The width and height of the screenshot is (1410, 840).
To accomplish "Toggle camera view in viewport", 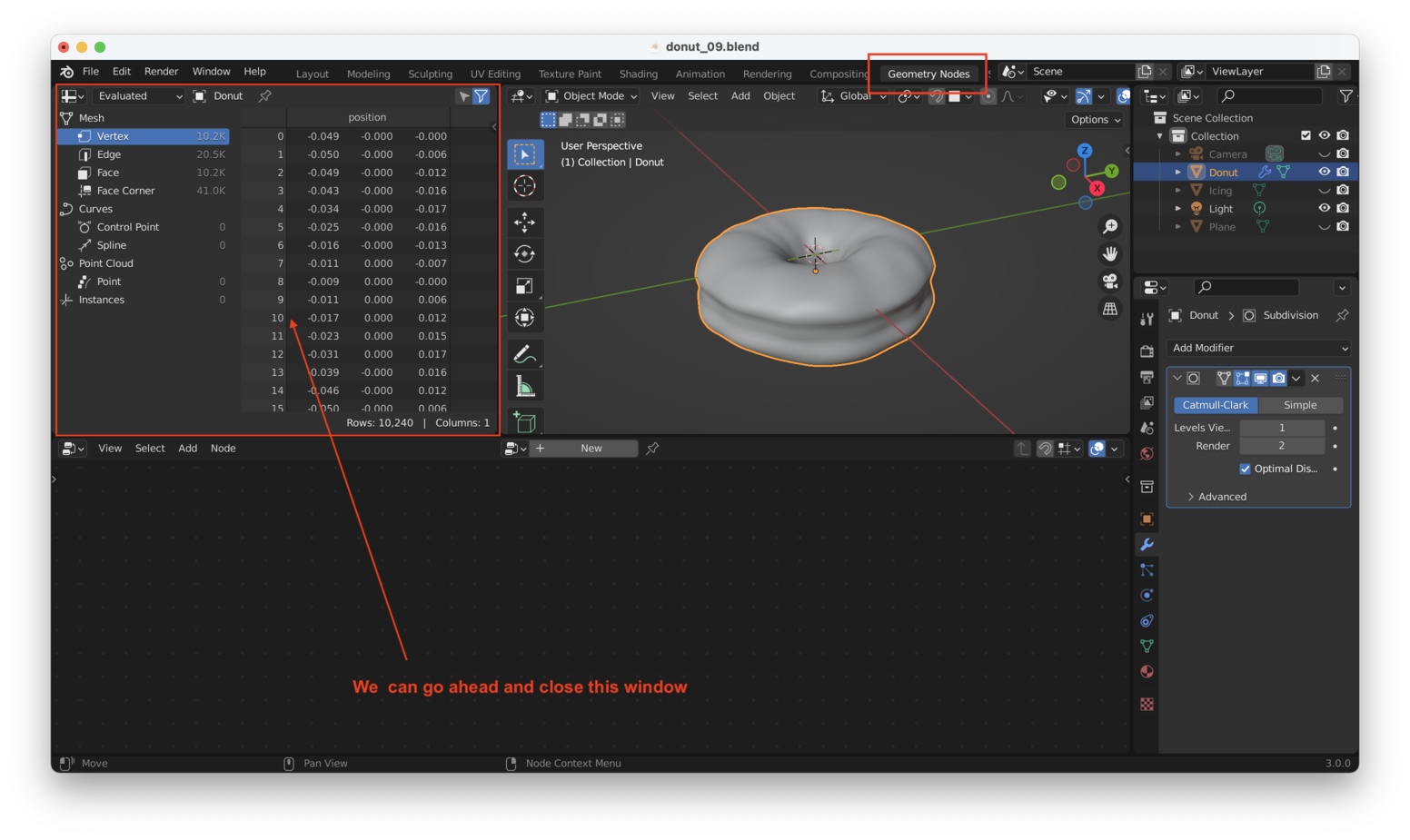I will (x=1109, y=282).
